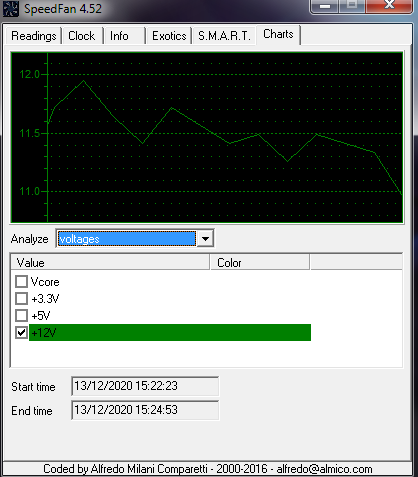The image size is (418, 477).
Task: Open the Exotics tab
Action: [x=169, y=36]
